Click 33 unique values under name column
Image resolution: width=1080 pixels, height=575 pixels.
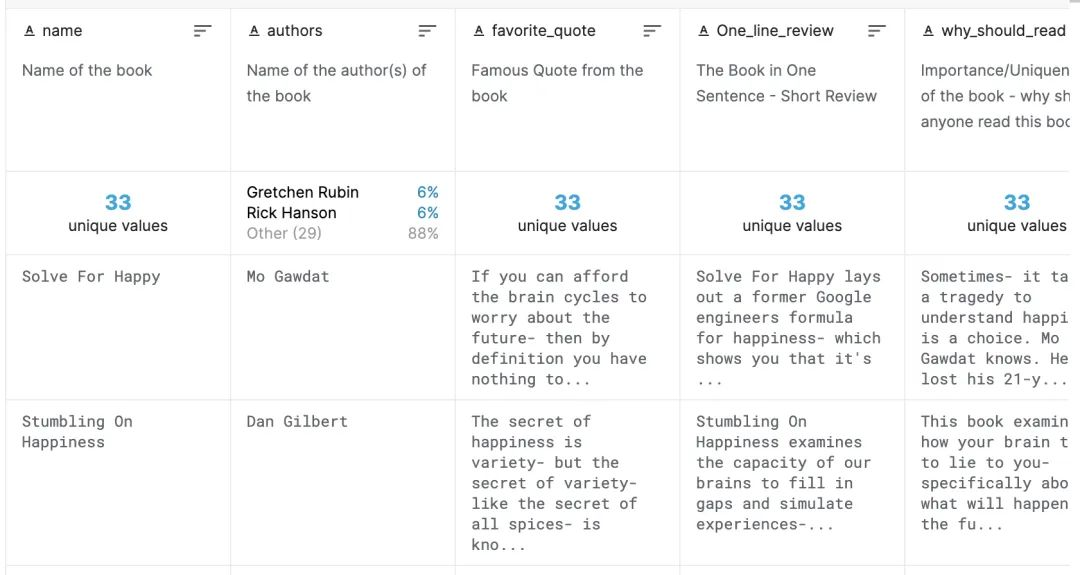(x=118, y=213)
